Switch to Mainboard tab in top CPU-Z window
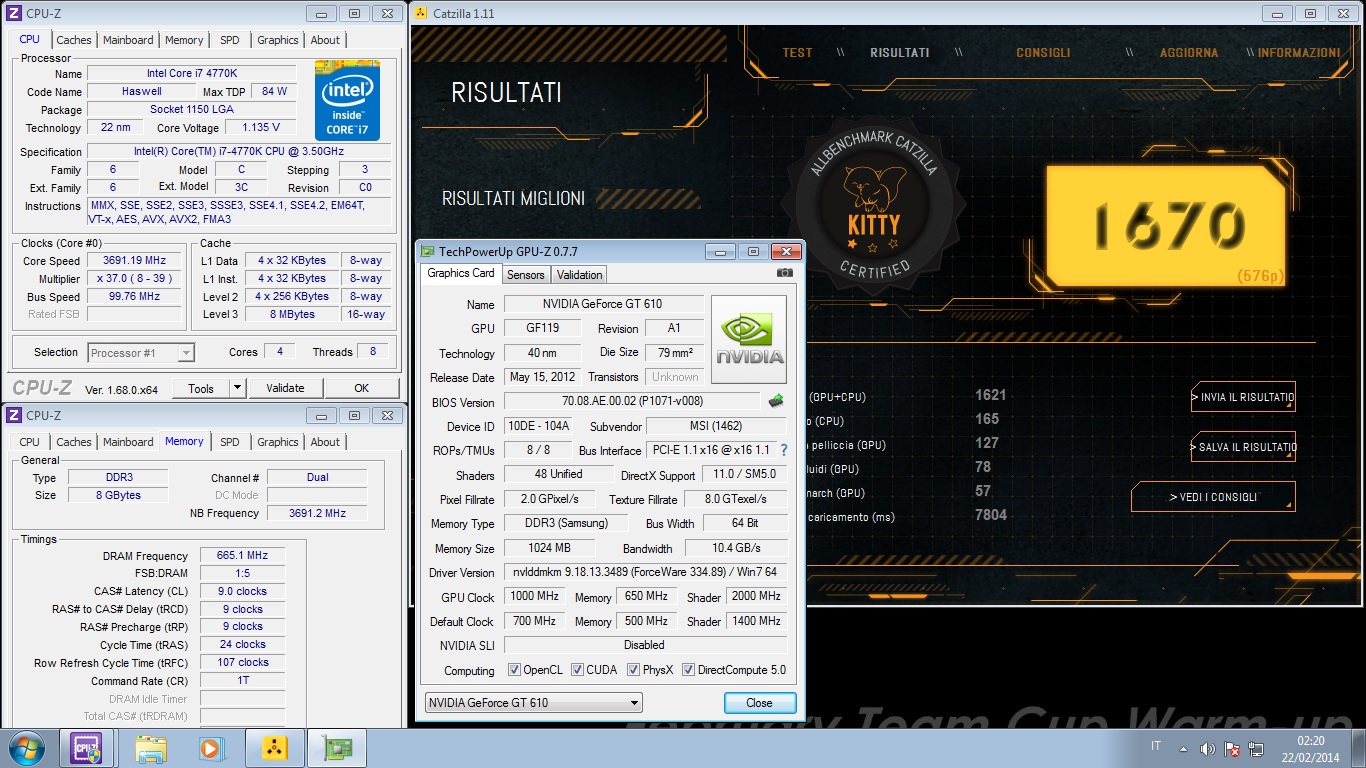 (128, 40)
